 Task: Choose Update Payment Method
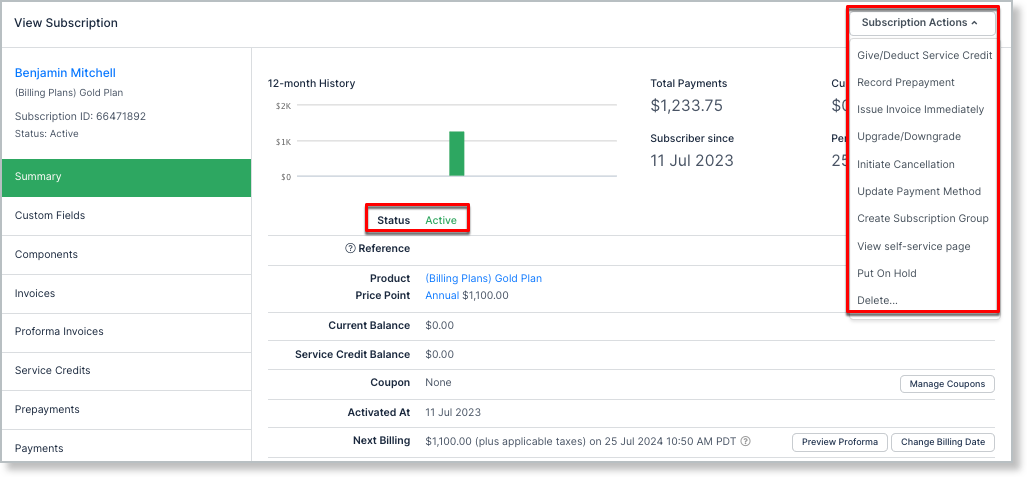coord(918,191)
